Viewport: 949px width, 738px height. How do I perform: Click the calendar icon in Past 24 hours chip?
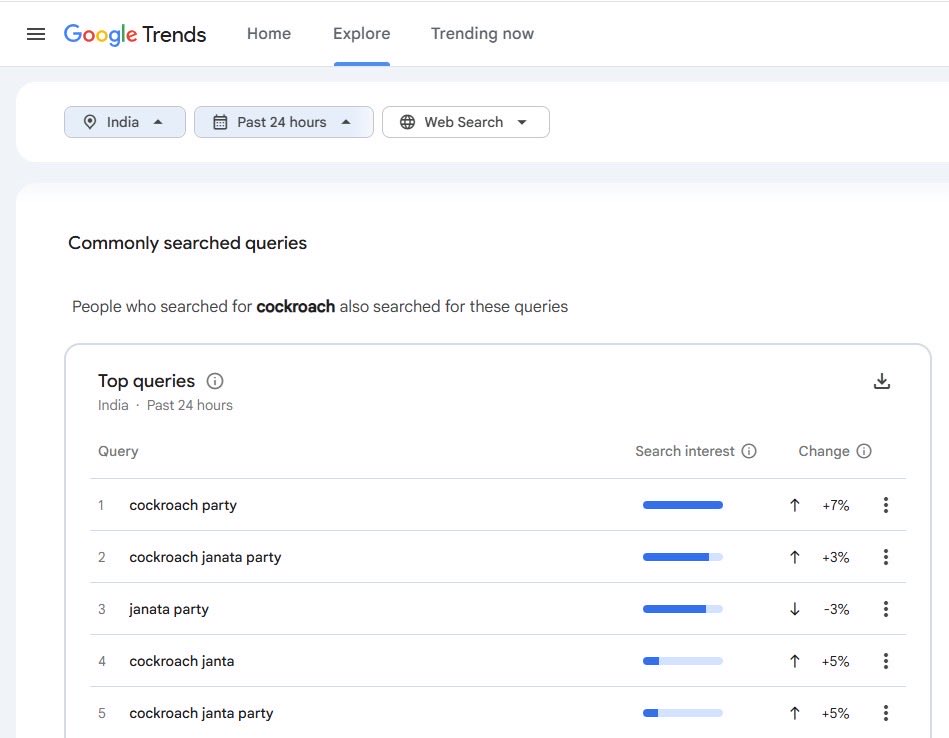(220, 122)
